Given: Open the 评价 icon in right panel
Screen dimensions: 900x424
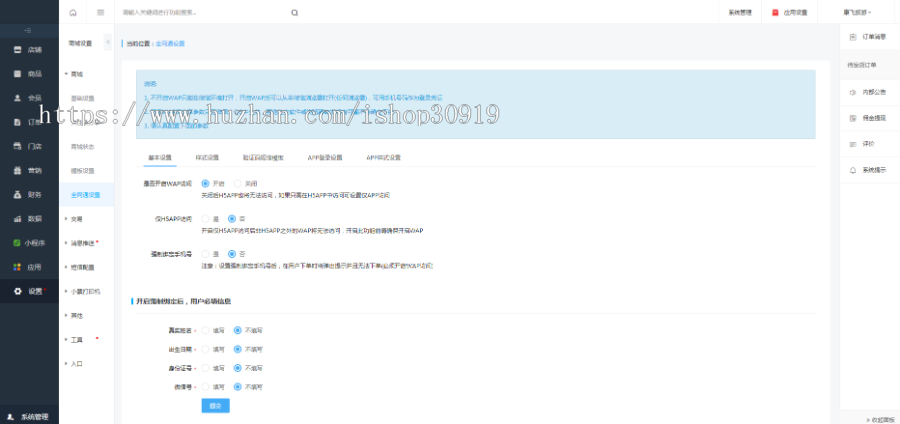Looking at the screenshot, I should tap(853, 144).
